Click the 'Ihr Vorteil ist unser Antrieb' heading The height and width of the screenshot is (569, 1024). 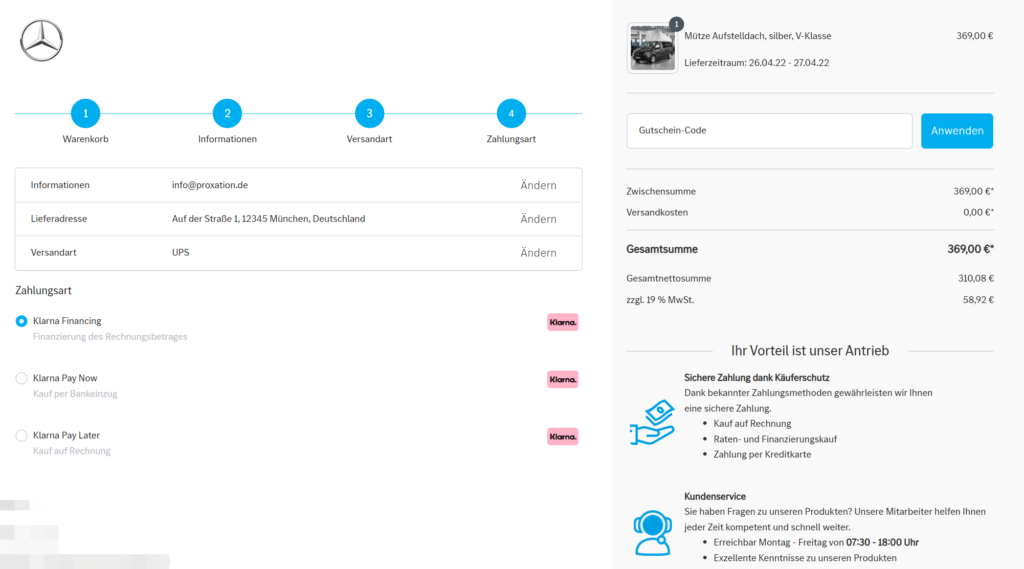810,351
